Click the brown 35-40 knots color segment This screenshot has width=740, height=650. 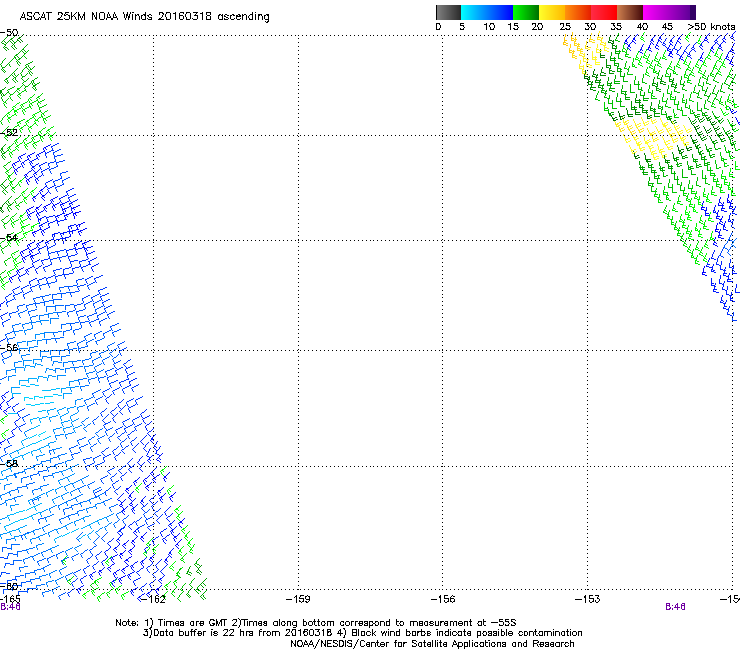click(x=630, y=12)
